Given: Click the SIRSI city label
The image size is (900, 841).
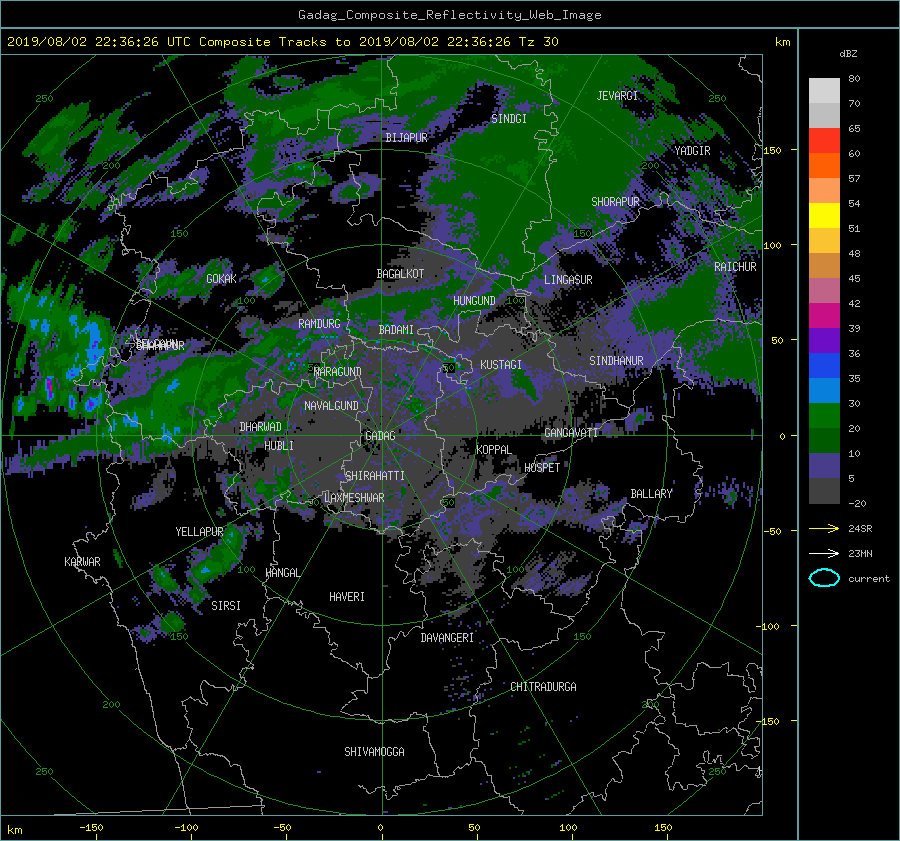Looking at the screenshot, I should tap(226, 606).
